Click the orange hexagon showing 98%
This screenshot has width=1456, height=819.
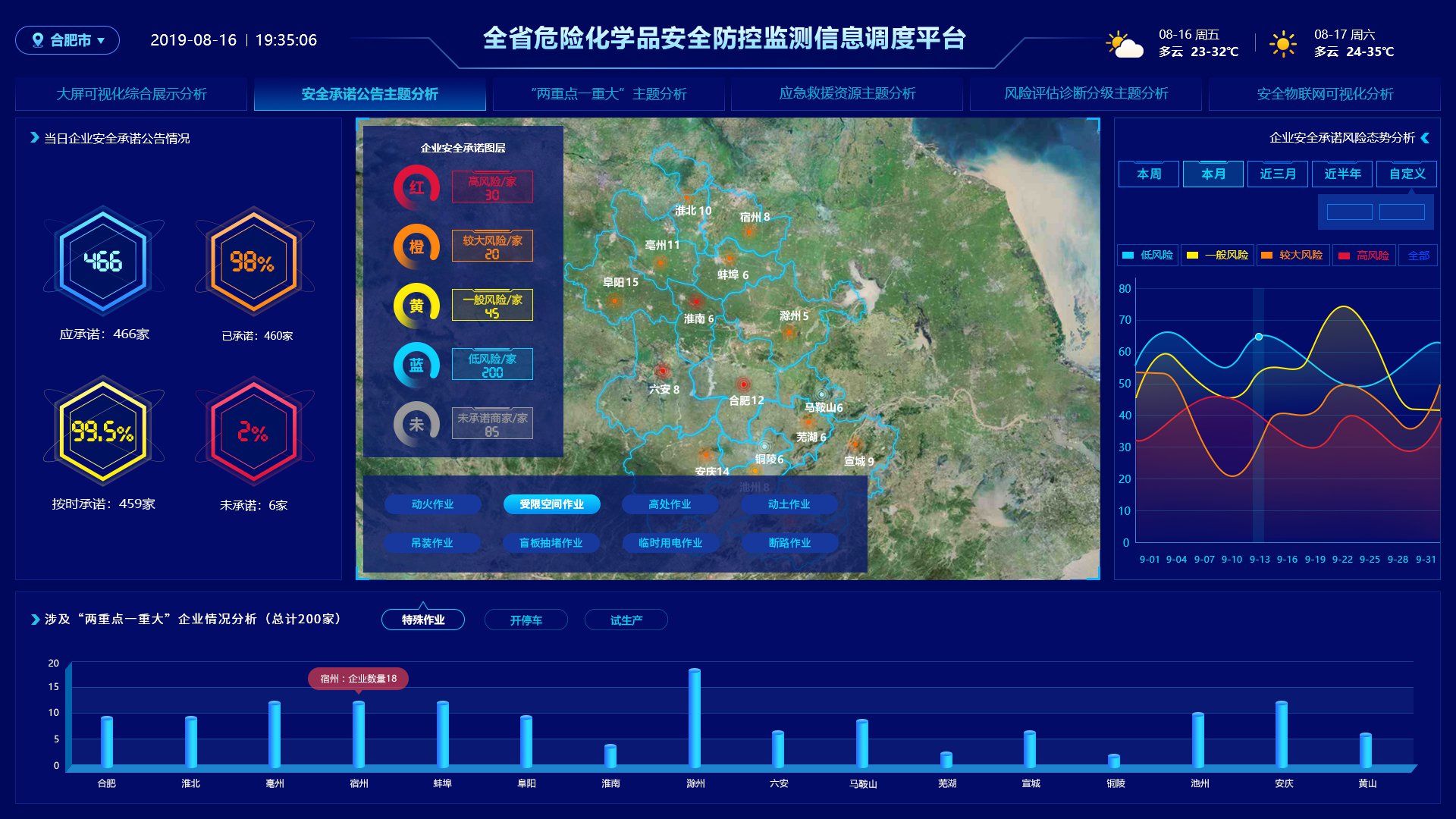point(253,262)
